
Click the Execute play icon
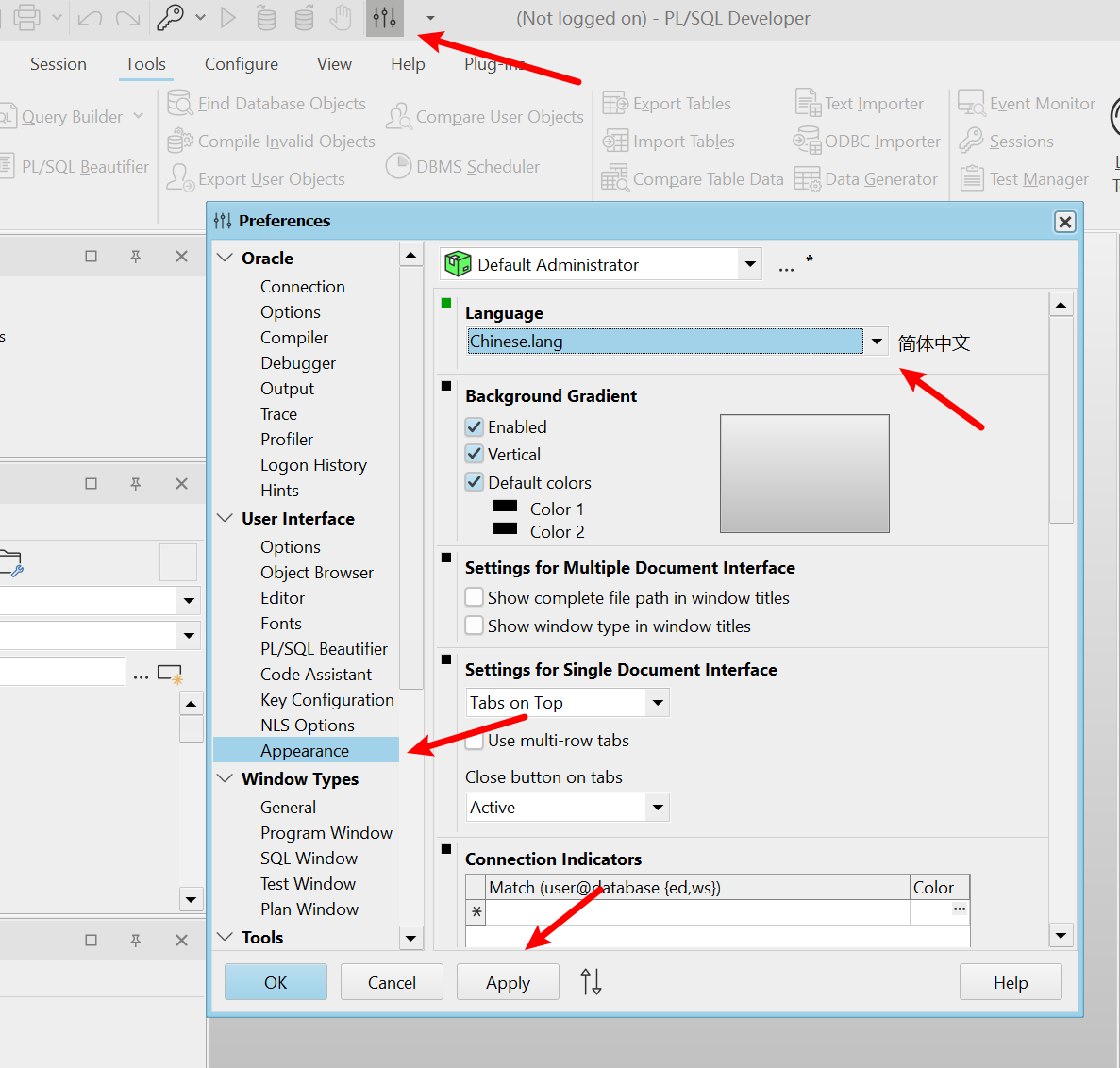(227, 18)
